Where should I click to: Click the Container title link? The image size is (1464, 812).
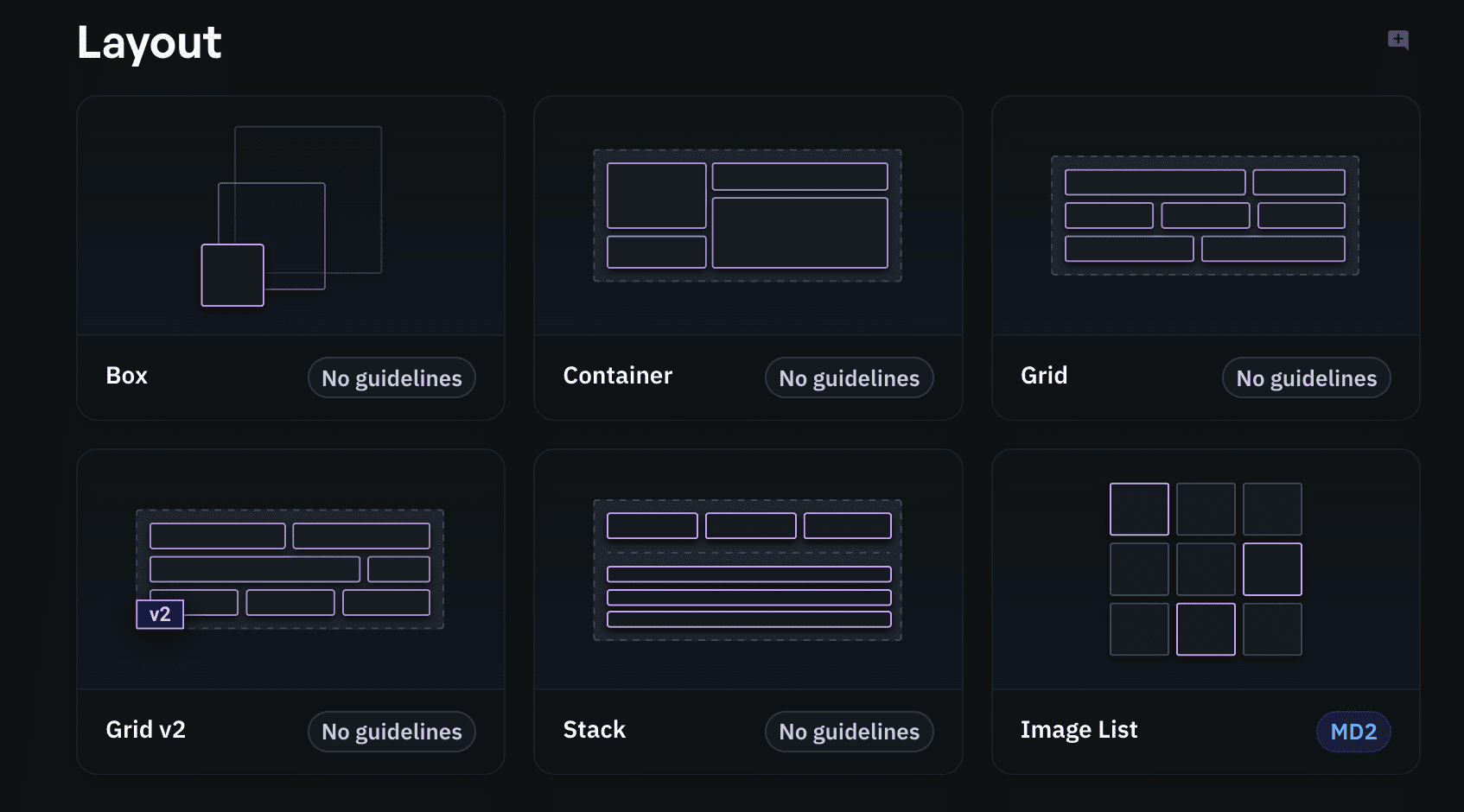(618, 376)
